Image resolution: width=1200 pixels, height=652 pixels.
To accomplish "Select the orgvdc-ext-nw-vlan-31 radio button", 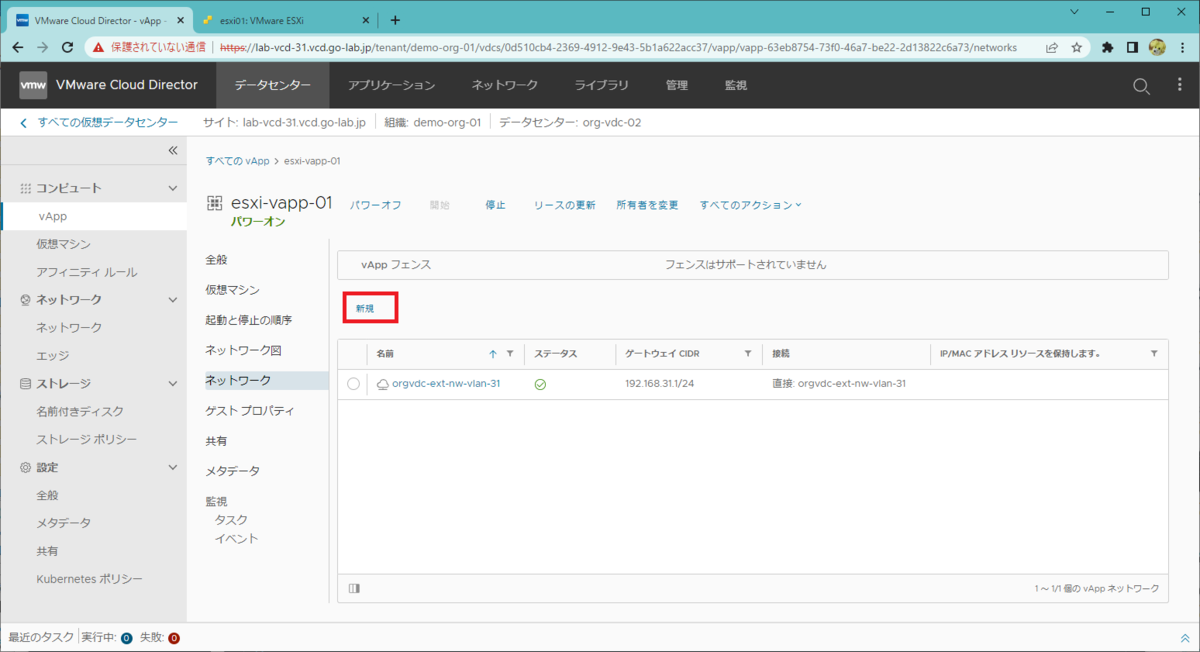I will 354,384.
